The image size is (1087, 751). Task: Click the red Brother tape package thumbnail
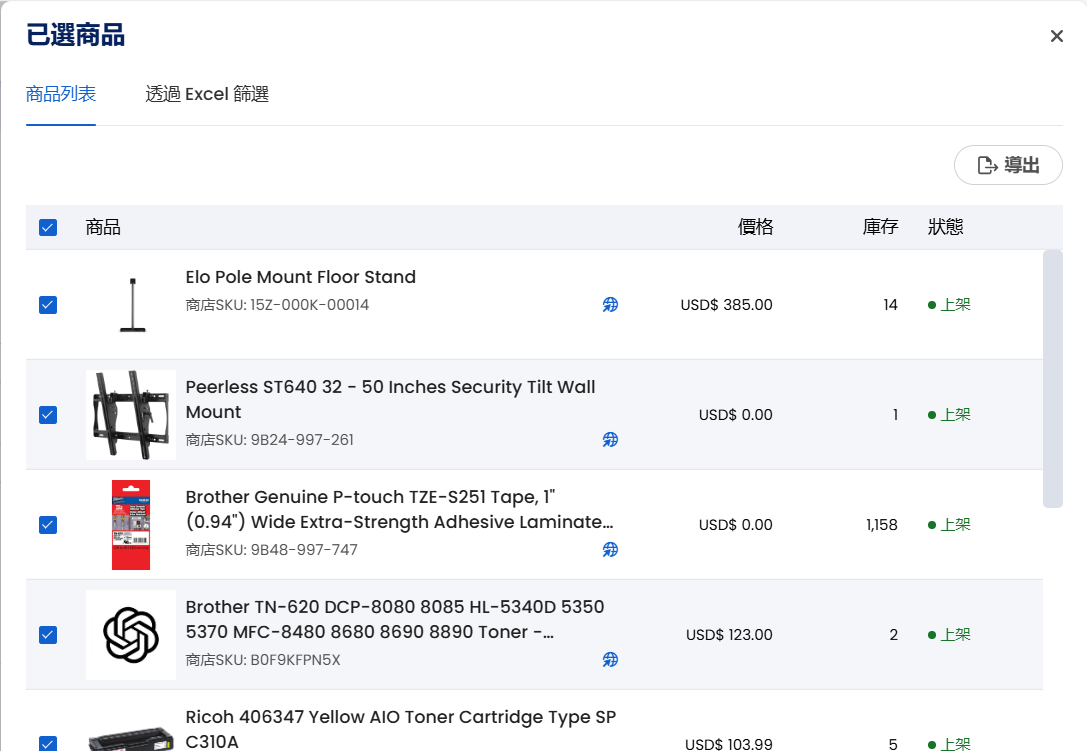point(131,525)
